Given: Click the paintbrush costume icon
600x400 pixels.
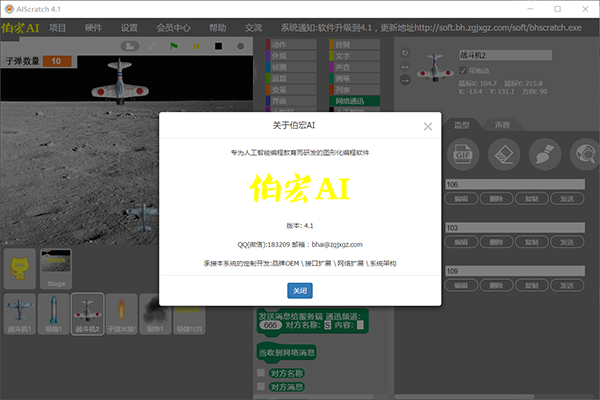Looking at the screenshot, I should [543, 156].
